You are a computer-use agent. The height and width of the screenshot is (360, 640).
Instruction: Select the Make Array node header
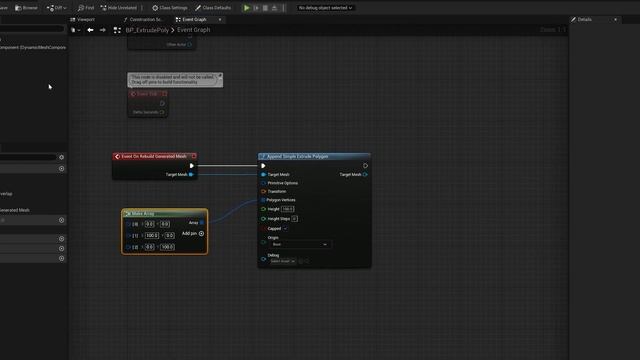164,213
